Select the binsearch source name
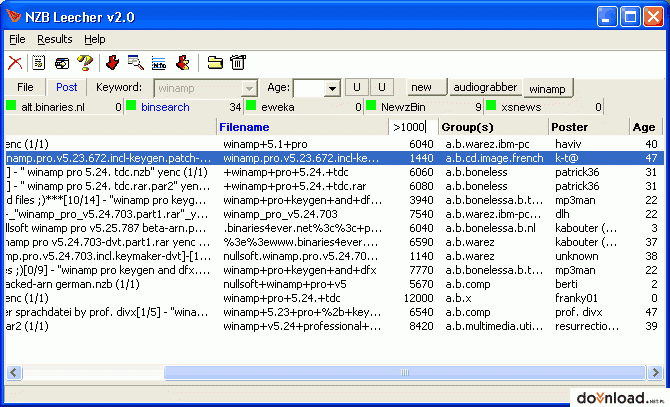Image resolution: width=670 pixels, height=407 pixels. (x=165, y=107)
